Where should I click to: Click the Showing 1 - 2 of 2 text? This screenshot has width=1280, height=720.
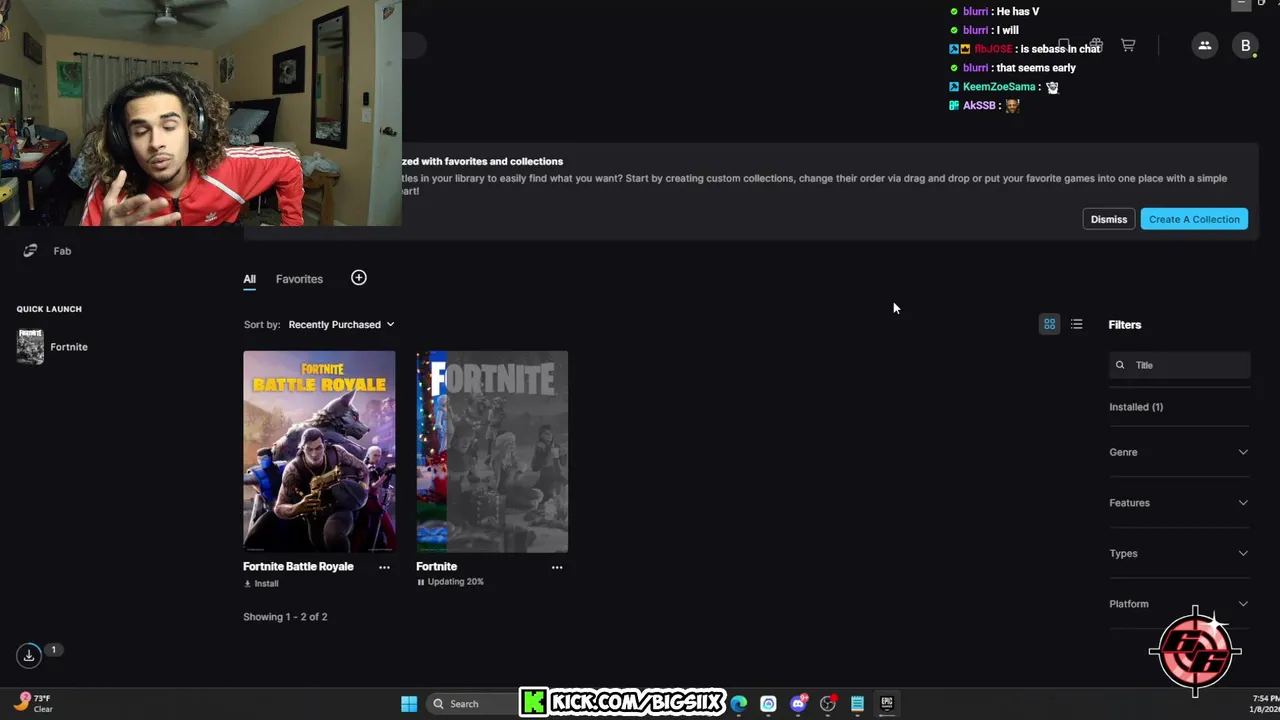(x=285, y=617)
